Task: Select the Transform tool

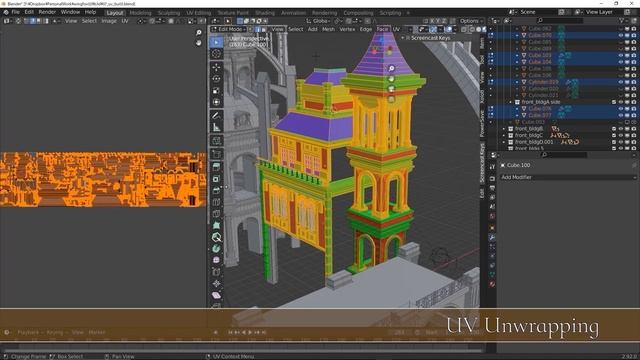Action: 216,102
